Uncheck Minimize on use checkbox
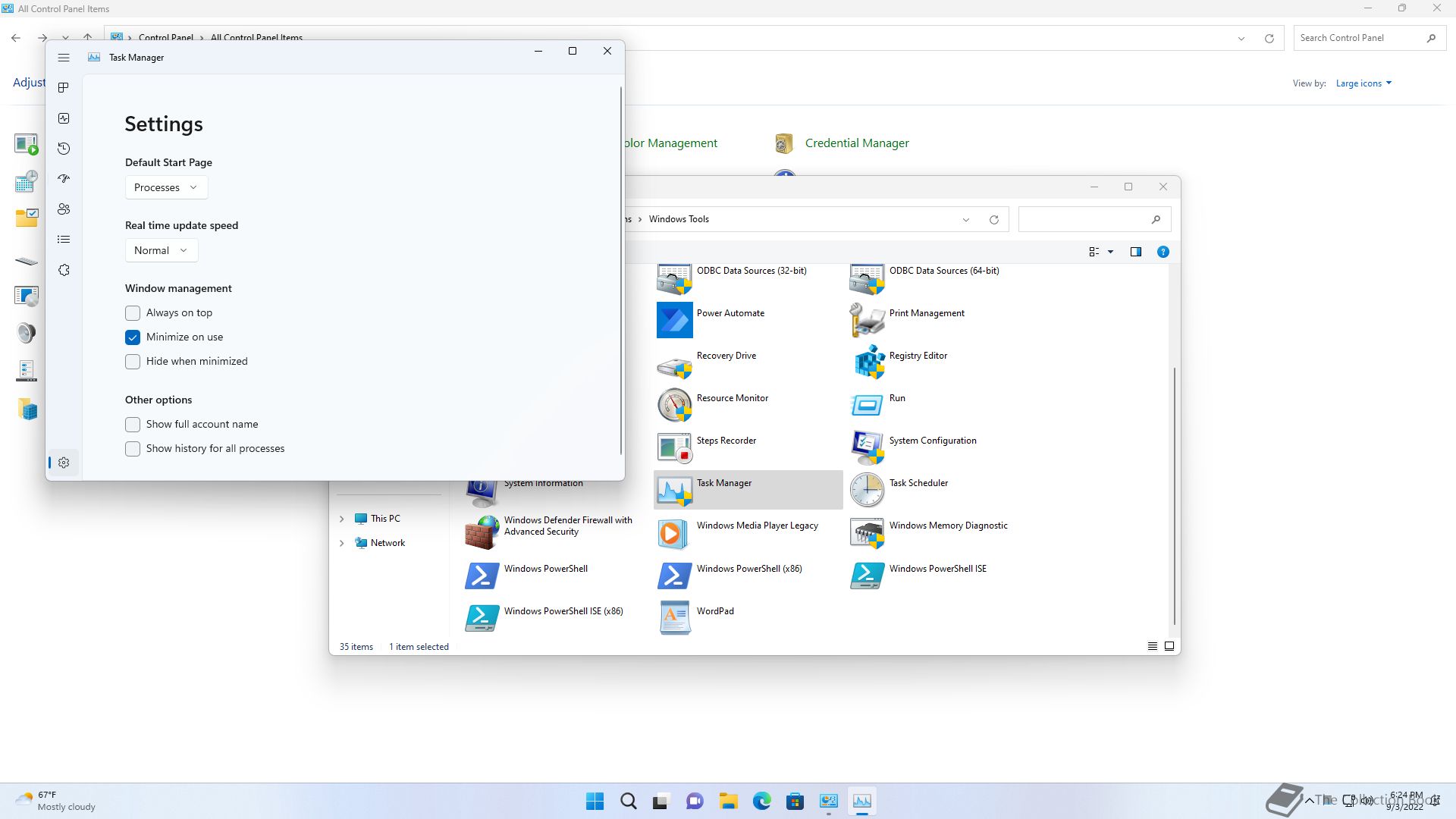1456x819 pixels. 133,337
